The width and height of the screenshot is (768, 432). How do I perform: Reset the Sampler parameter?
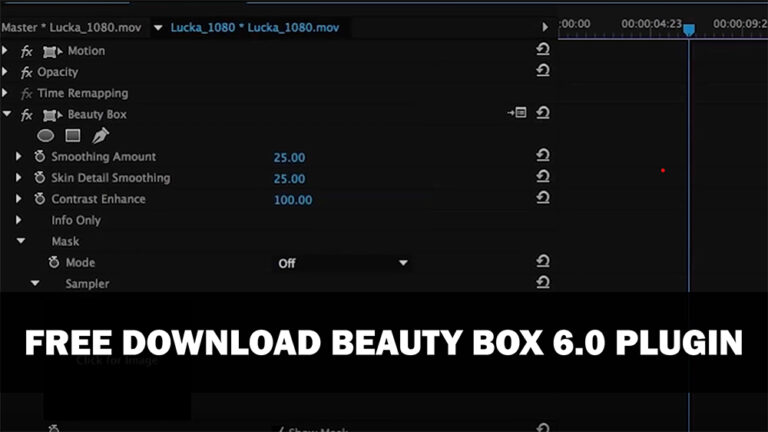543,282
